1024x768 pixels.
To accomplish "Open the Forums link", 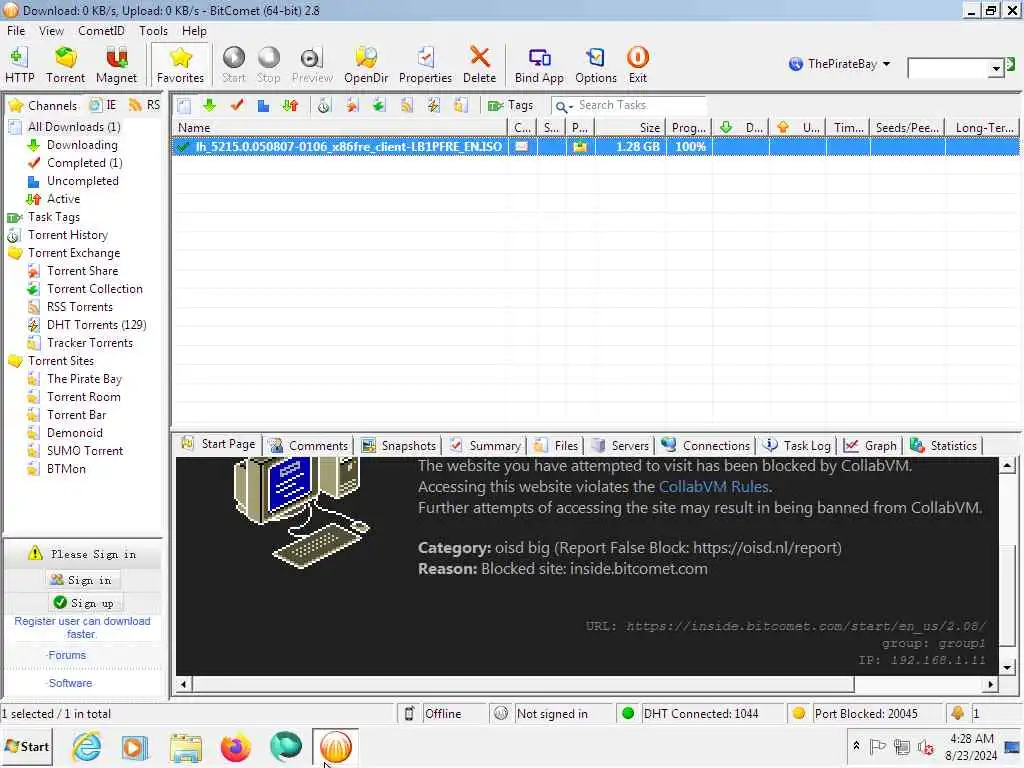I will point(67,655).
